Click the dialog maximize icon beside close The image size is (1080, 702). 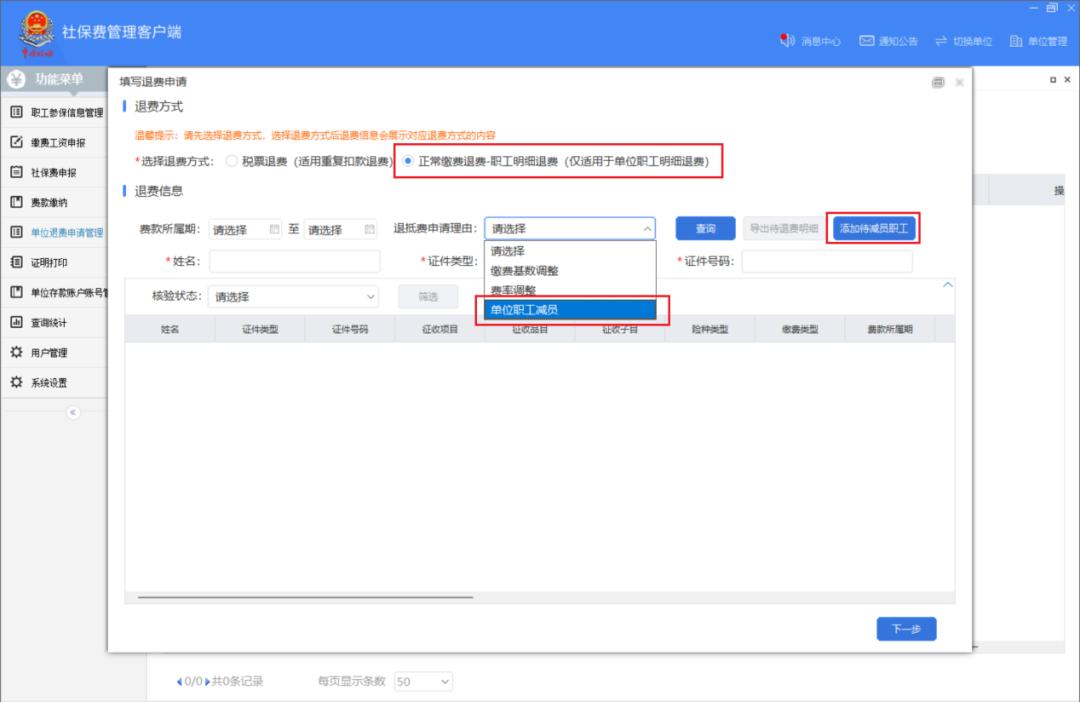[938, 82]
